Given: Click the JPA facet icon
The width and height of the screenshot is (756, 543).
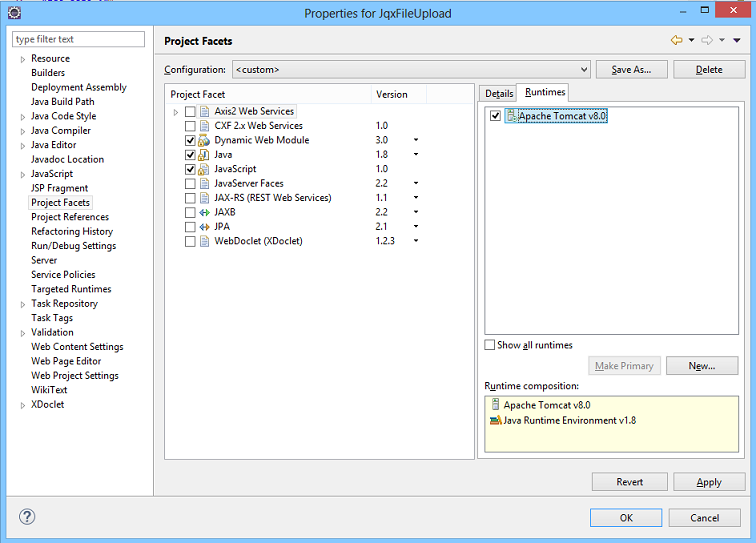Looking at the screenshot, I should [204, 227].
